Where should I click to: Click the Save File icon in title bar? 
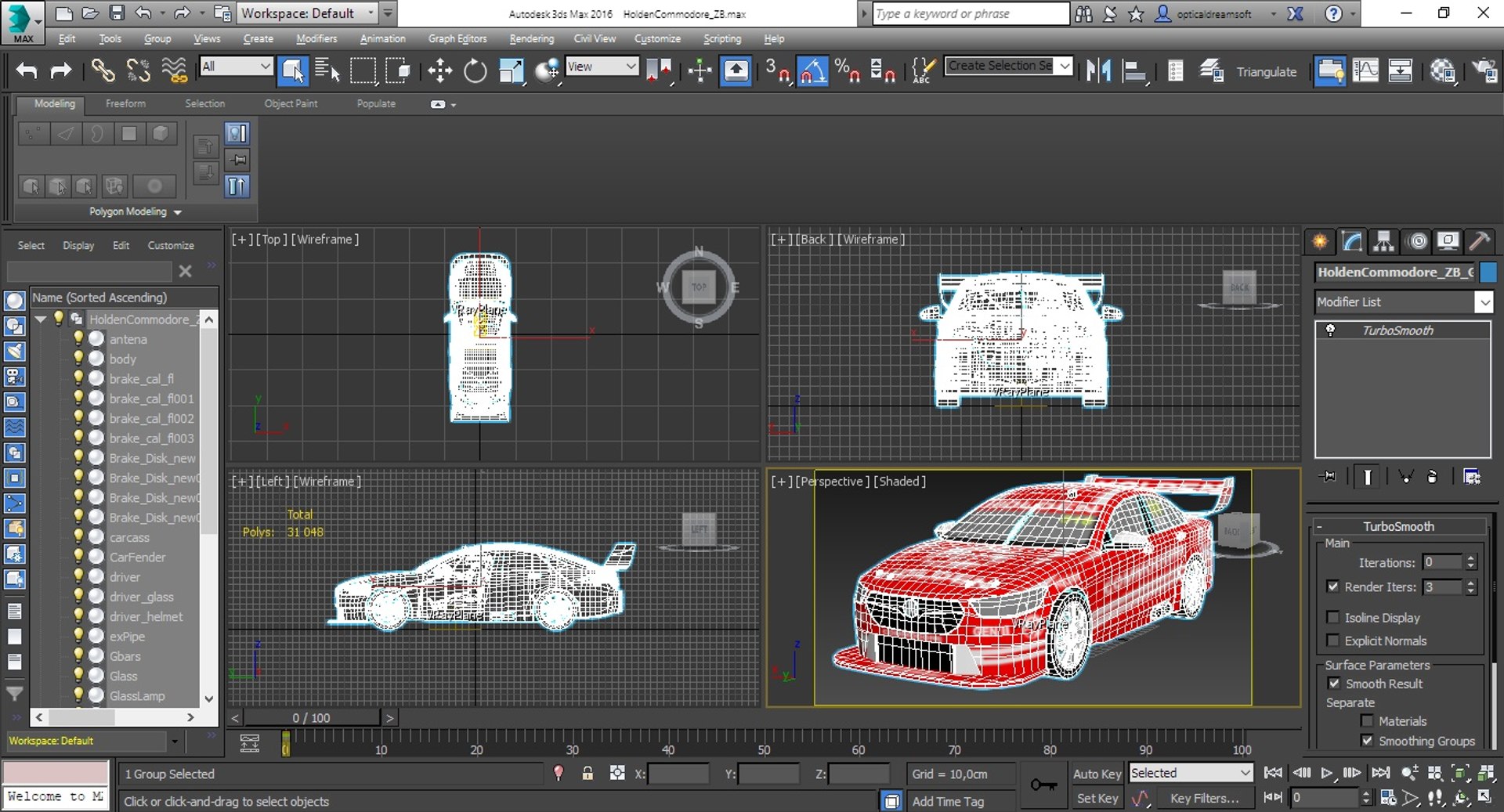click(117, 13)
